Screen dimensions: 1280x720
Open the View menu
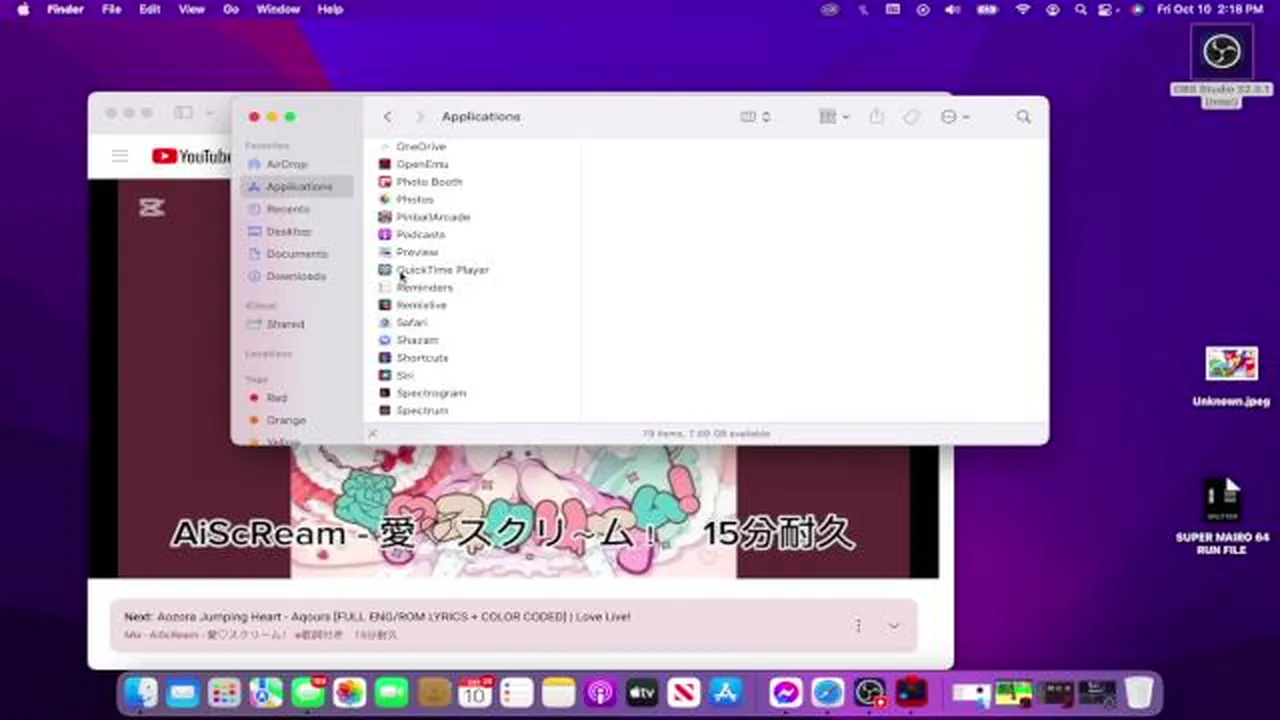[191, 9]
